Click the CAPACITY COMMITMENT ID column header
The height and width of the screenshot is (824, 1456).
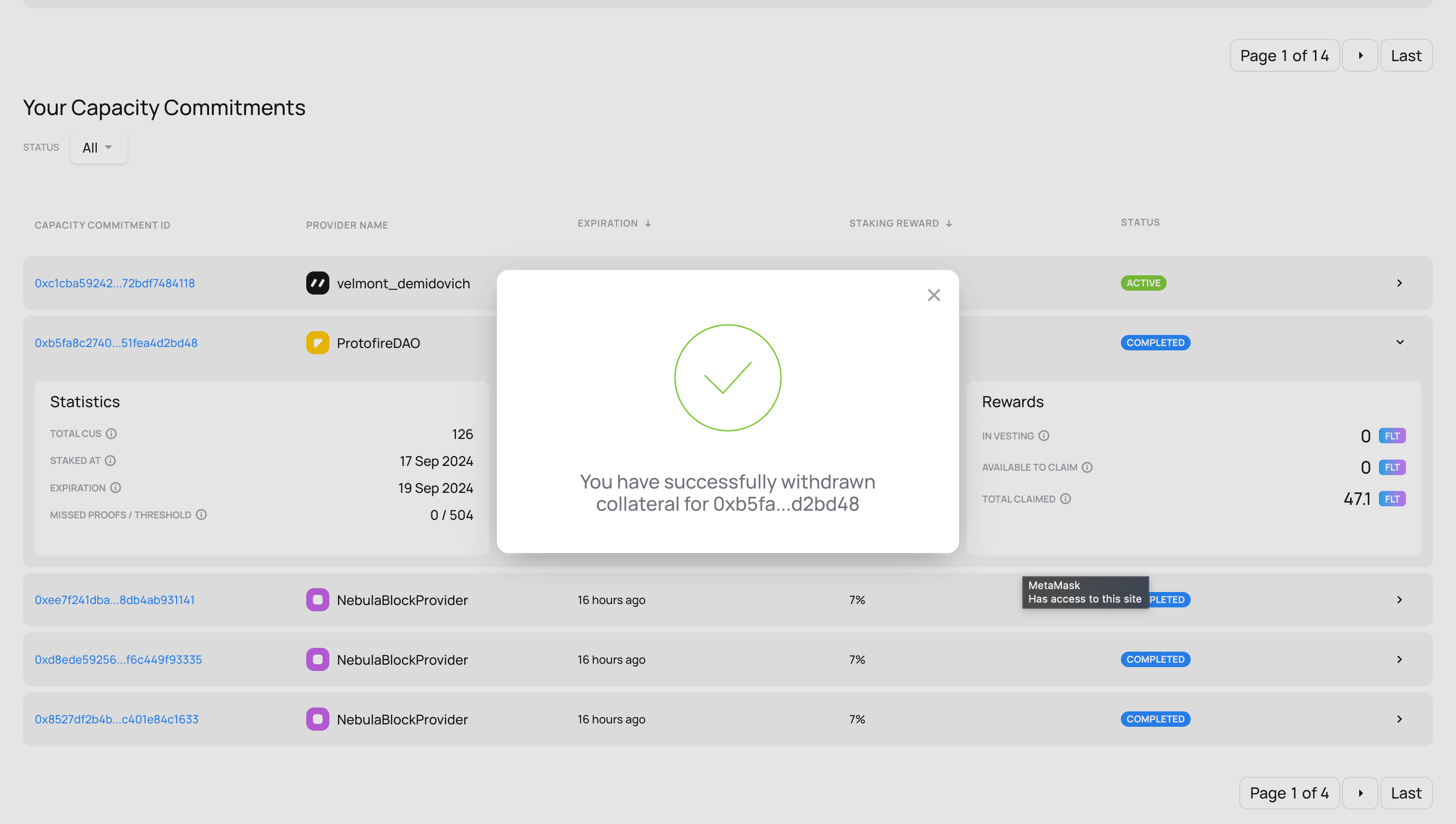[x=102, y=225]
